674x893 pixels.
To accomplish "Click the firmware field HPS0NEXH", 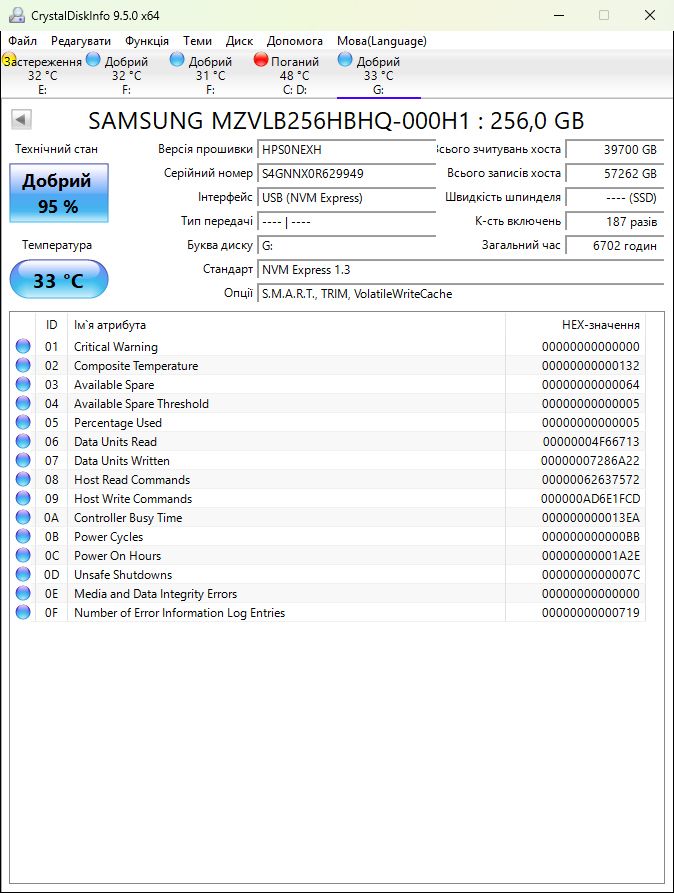I will click(x=346, y=150).
